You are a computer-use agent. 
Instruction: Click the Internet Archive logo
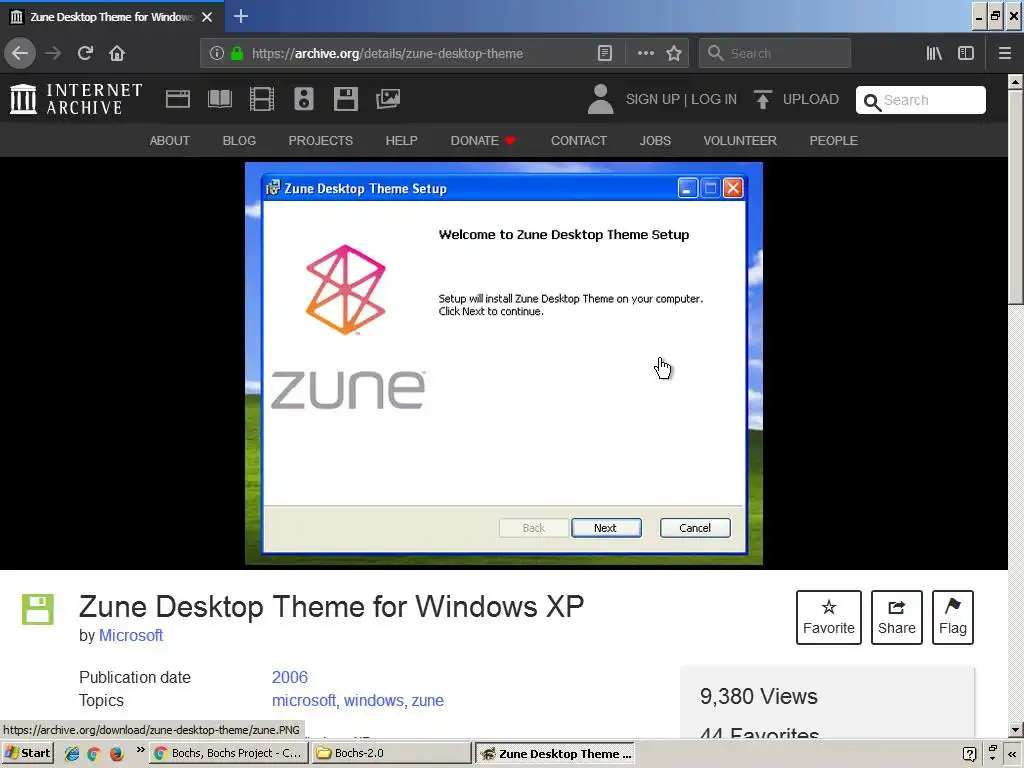coord(76,99)
